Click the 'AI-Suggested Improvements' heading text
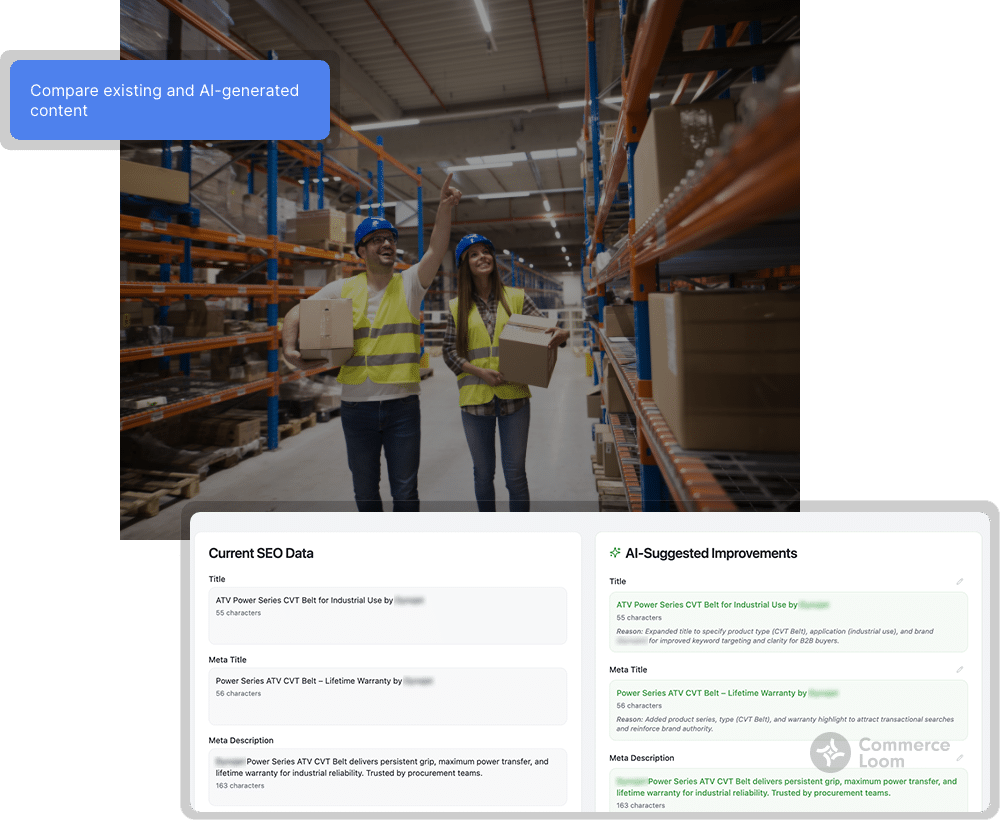Image resolution: width=1000 pixels, height=820 pixels. tap(711, 553)
